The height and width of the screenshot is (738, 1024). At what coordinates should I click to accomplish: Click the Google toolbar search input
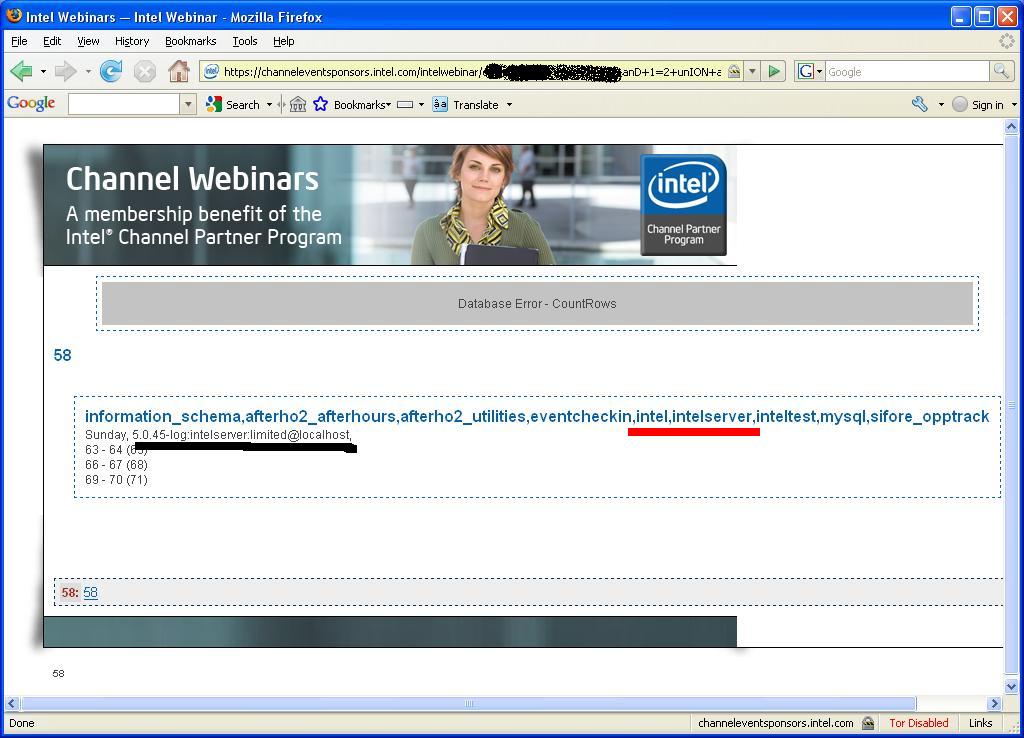tap(124, 104)
